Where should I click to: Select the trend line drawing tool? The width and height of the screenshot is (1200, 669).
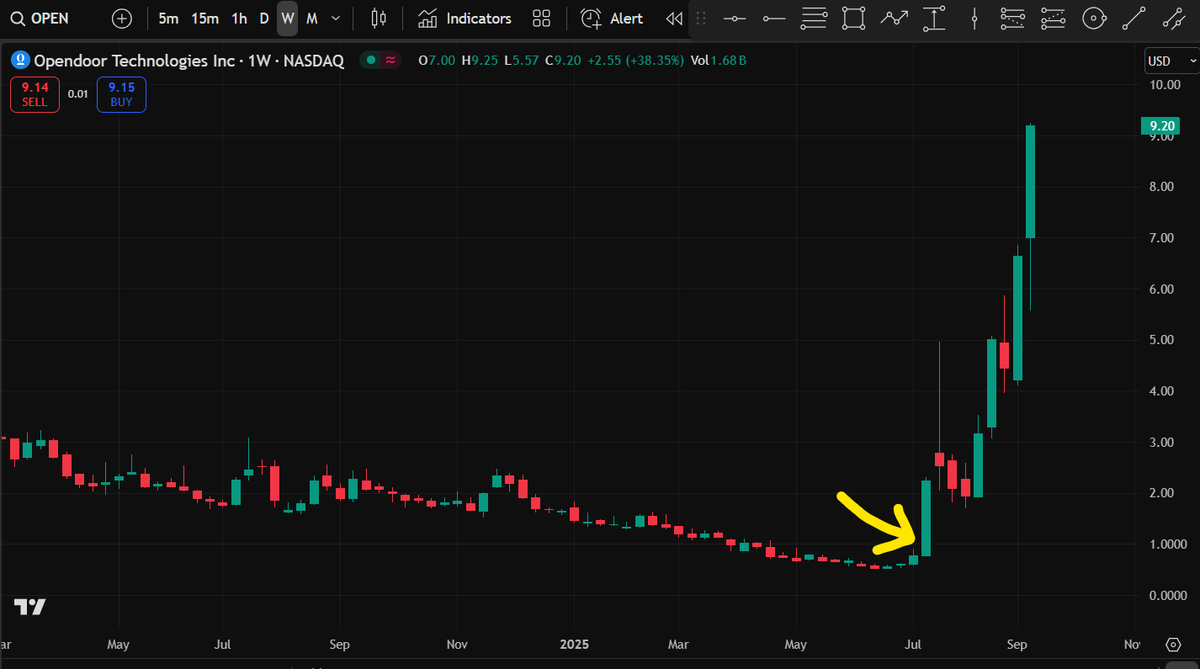coord(1134,18)
